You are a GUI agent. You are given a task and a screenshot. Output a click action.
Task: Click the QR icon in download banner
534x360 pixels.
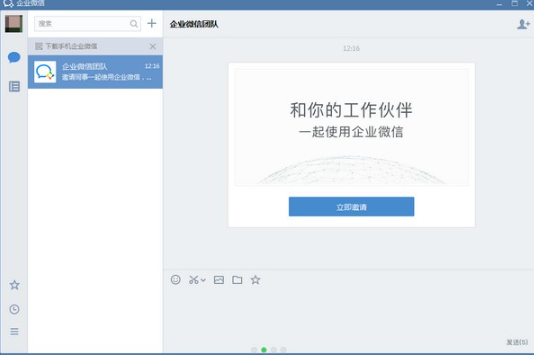[39, 46]
